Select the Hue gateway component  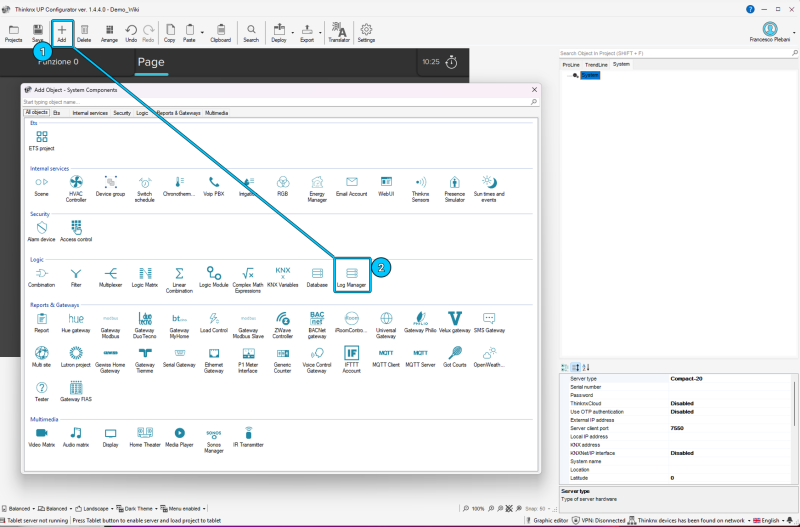point(76,323)
